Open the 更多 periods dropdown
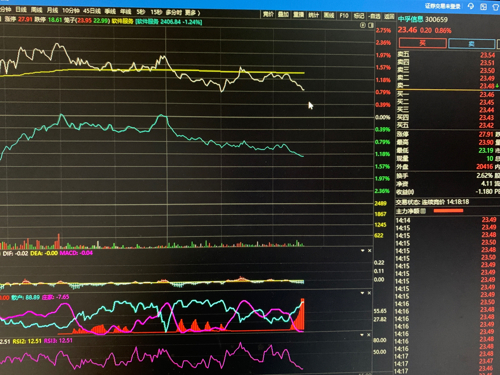 [193, 13]
